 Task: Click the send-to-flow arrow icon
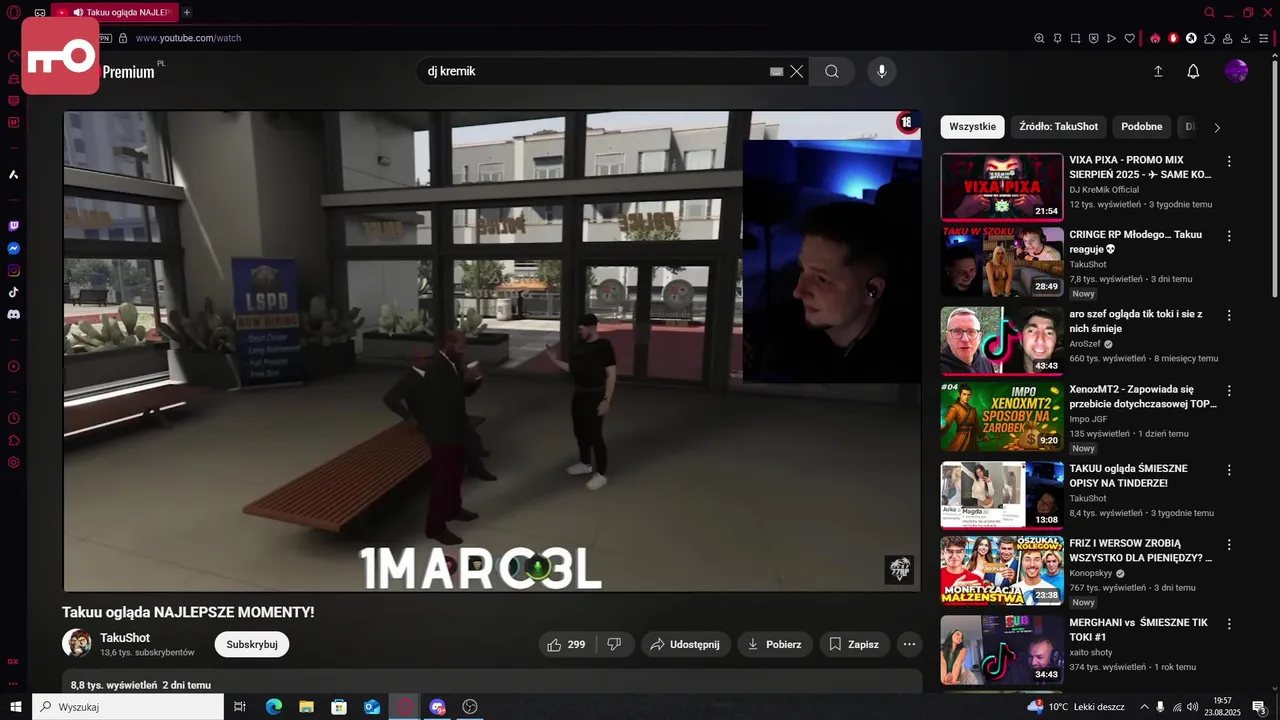pyautogui.click(x=1111, y=38)
